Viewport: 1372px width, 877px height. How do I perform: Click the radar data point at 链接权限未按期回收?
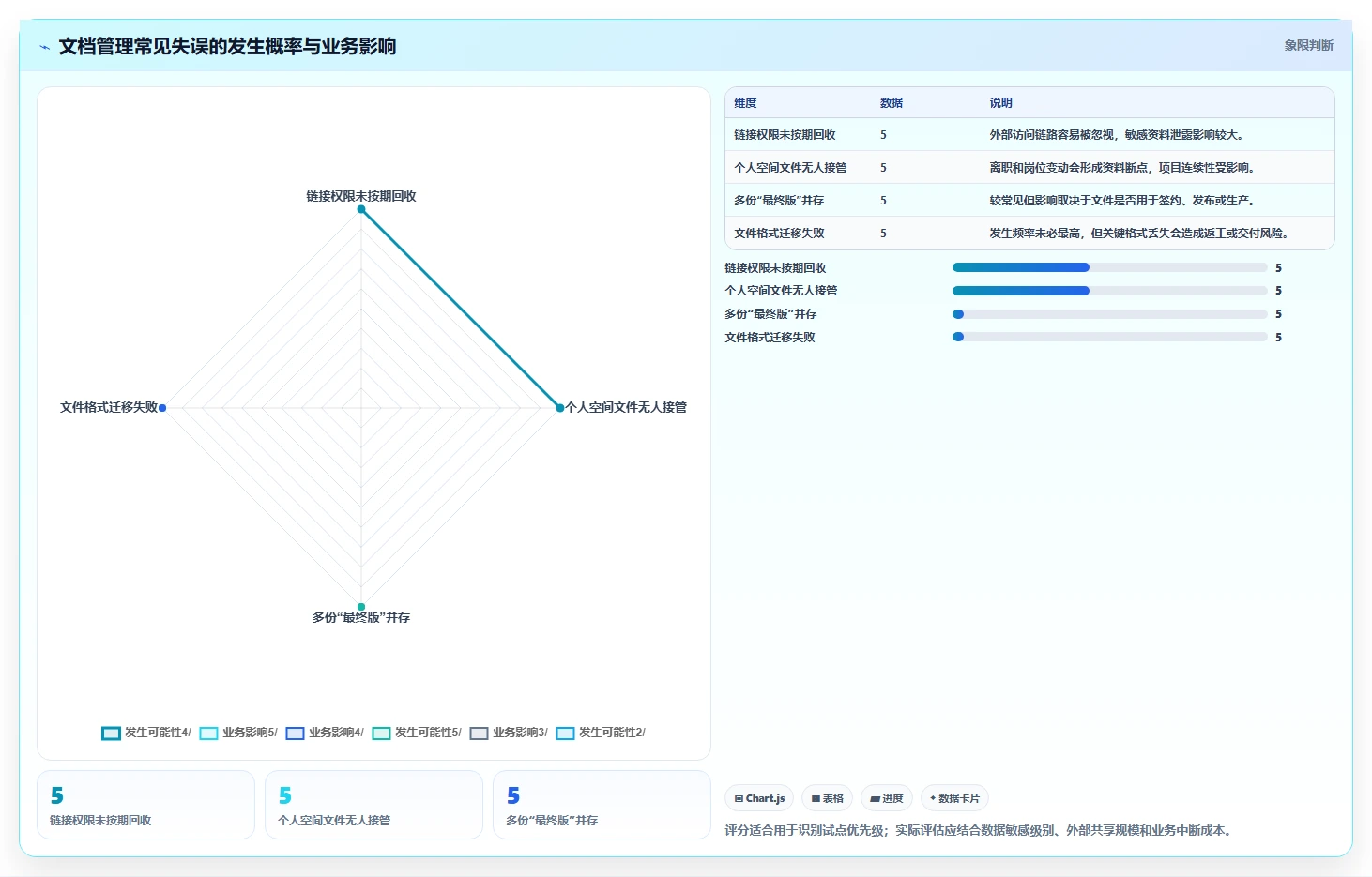click(x=361, y=209)
